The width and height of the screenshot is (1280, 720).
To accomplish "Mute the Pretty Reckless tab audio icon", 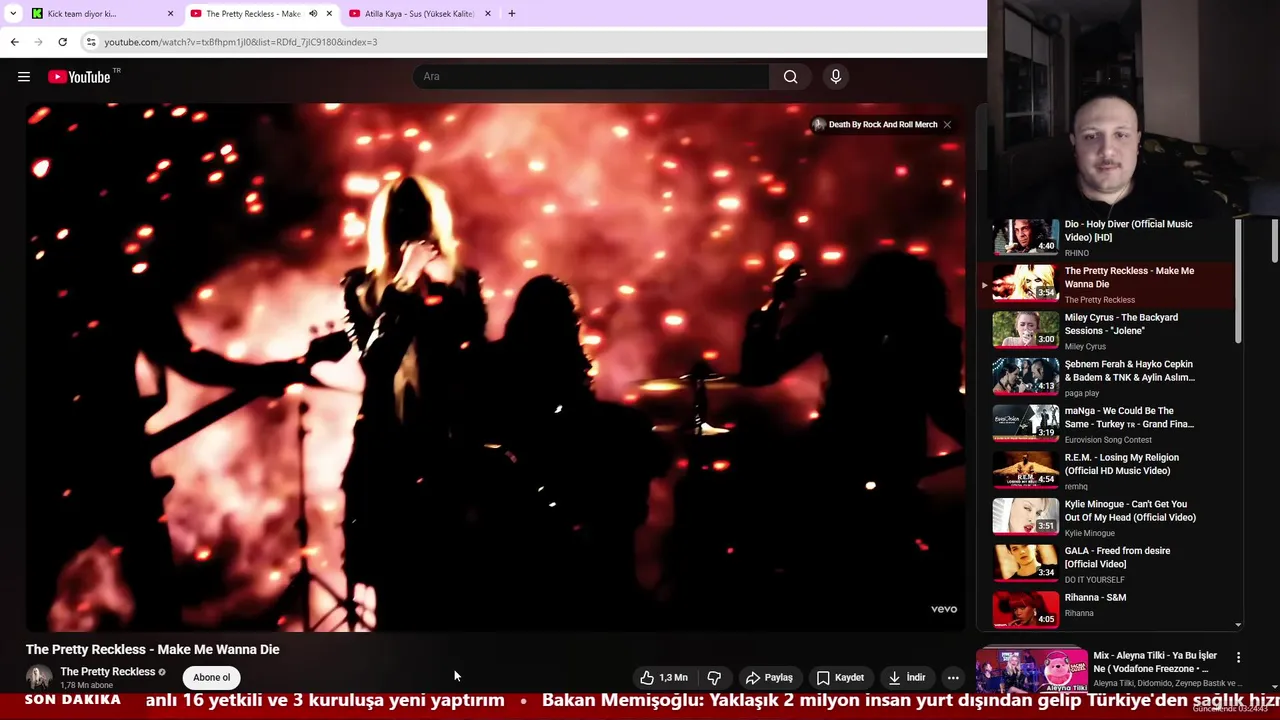I will [313, 14].
